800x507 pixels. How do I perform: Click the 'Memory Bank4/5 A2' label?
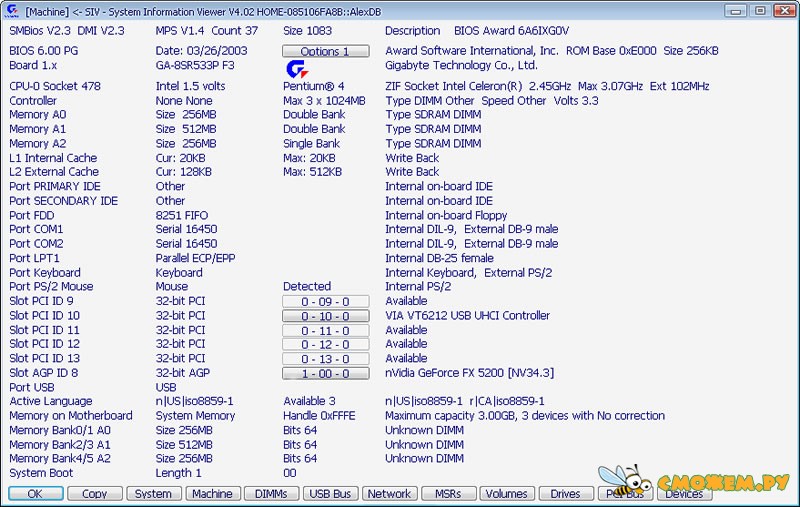60,459
